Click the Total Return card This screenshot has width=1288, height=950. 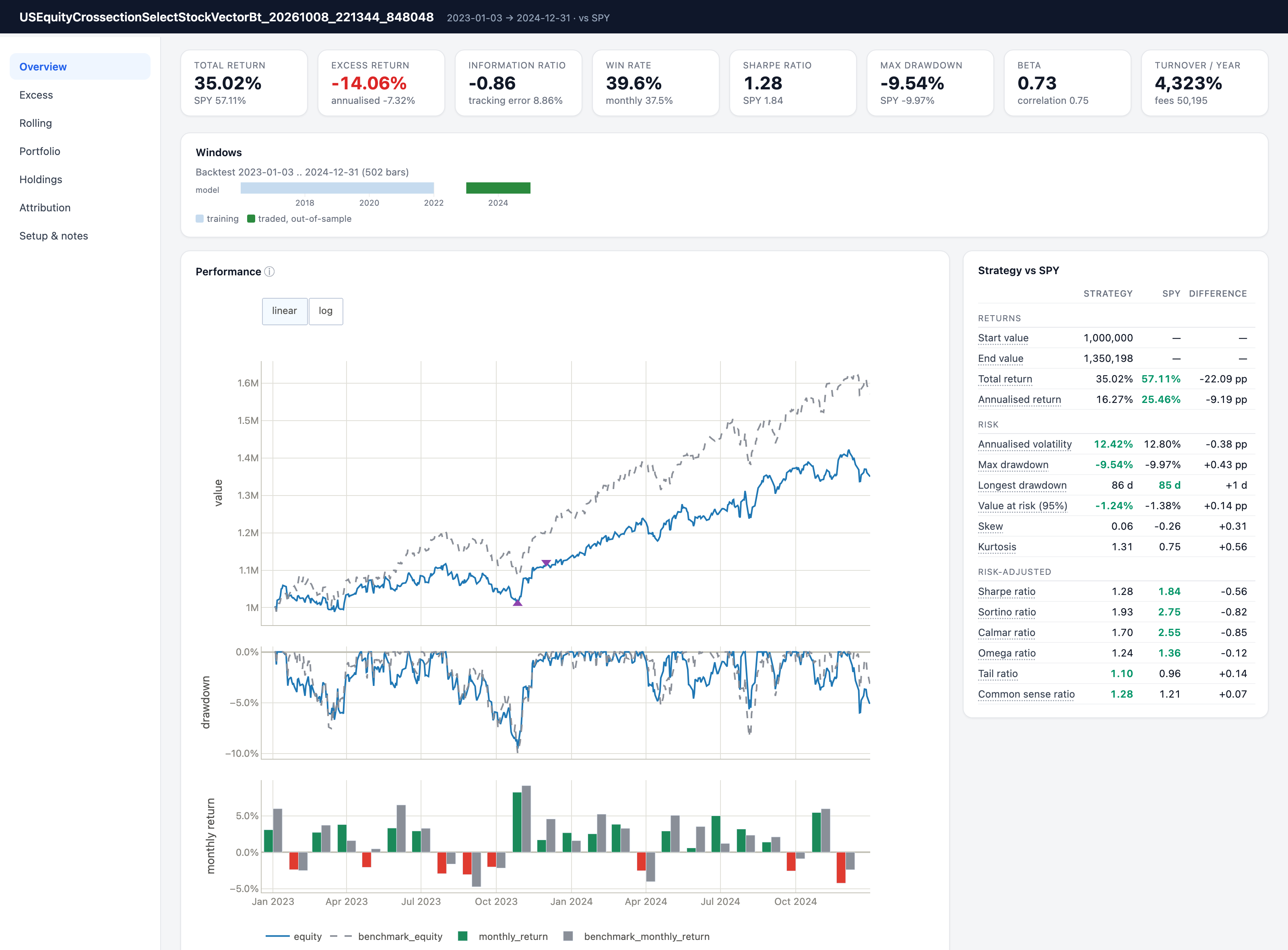click(244, 83)
